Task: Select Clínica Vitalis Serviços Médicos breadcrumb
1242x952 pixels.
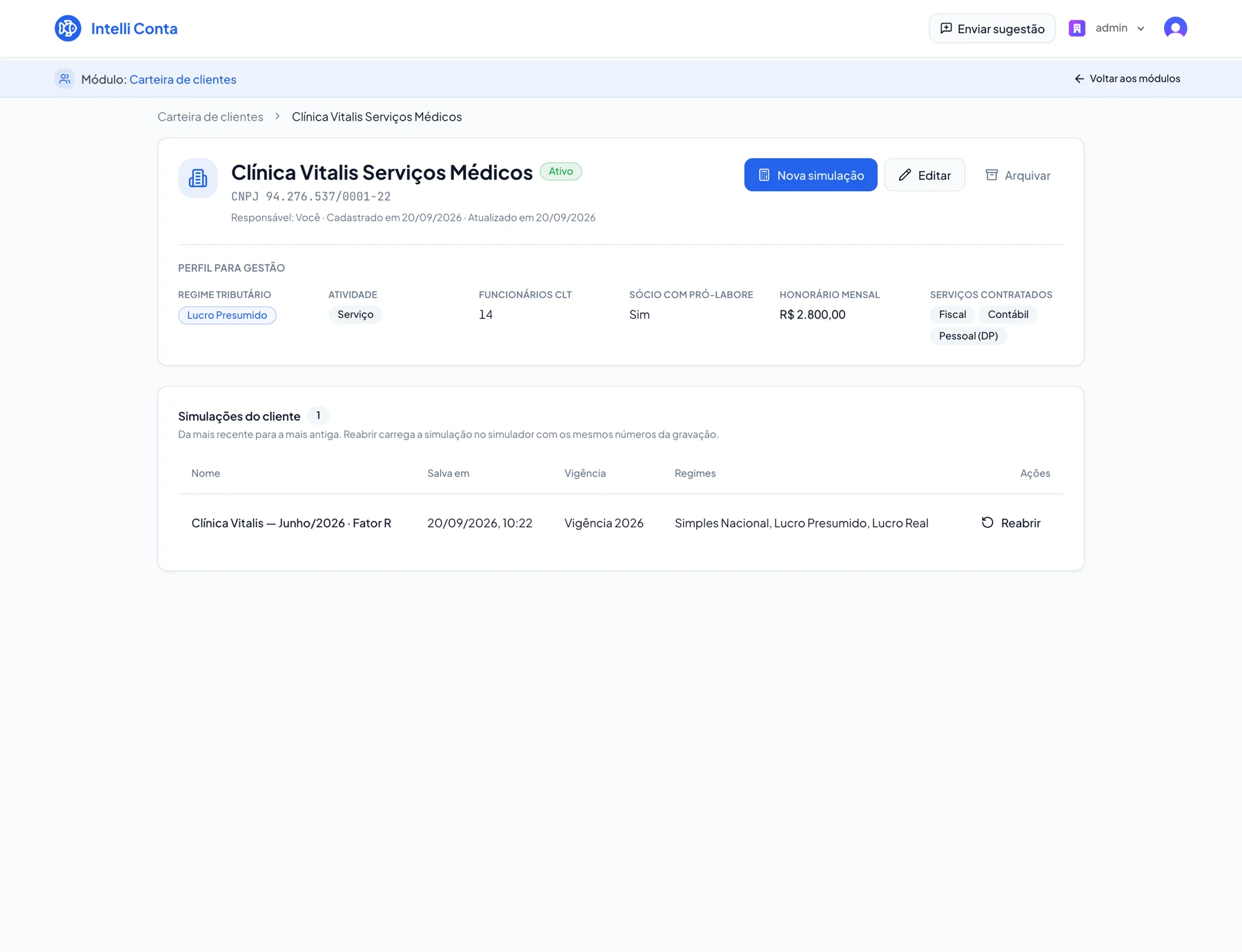Action: [x=377, y=117]
